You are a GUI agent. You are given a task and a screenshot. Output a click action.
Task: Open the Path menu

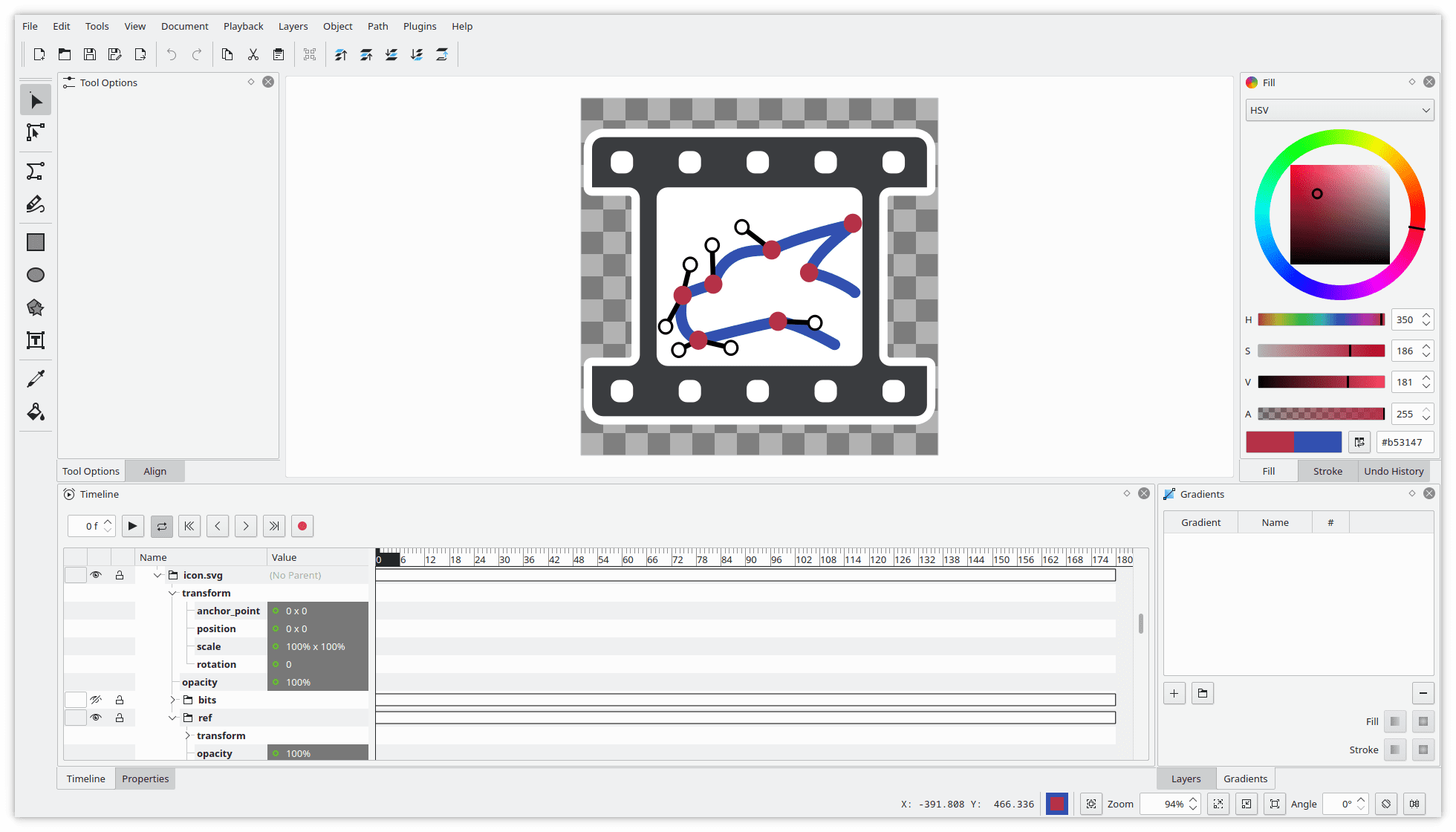point(376,25)
